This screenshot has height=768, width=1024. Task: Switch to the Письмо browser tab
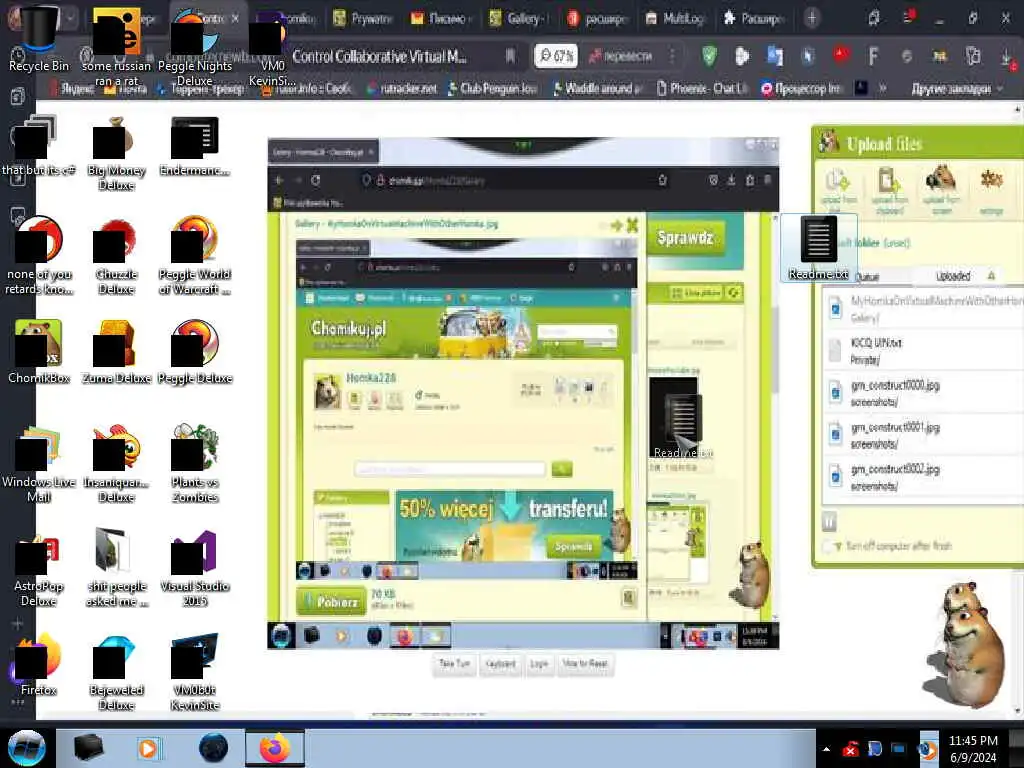click(441, 18)
